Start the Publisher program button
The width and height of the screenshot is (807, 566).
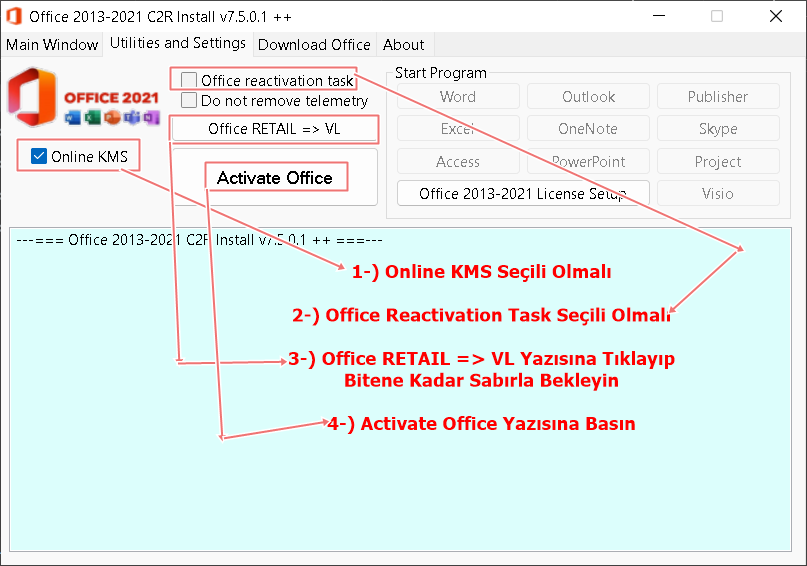pyautogui.click(x=718, y=97)
